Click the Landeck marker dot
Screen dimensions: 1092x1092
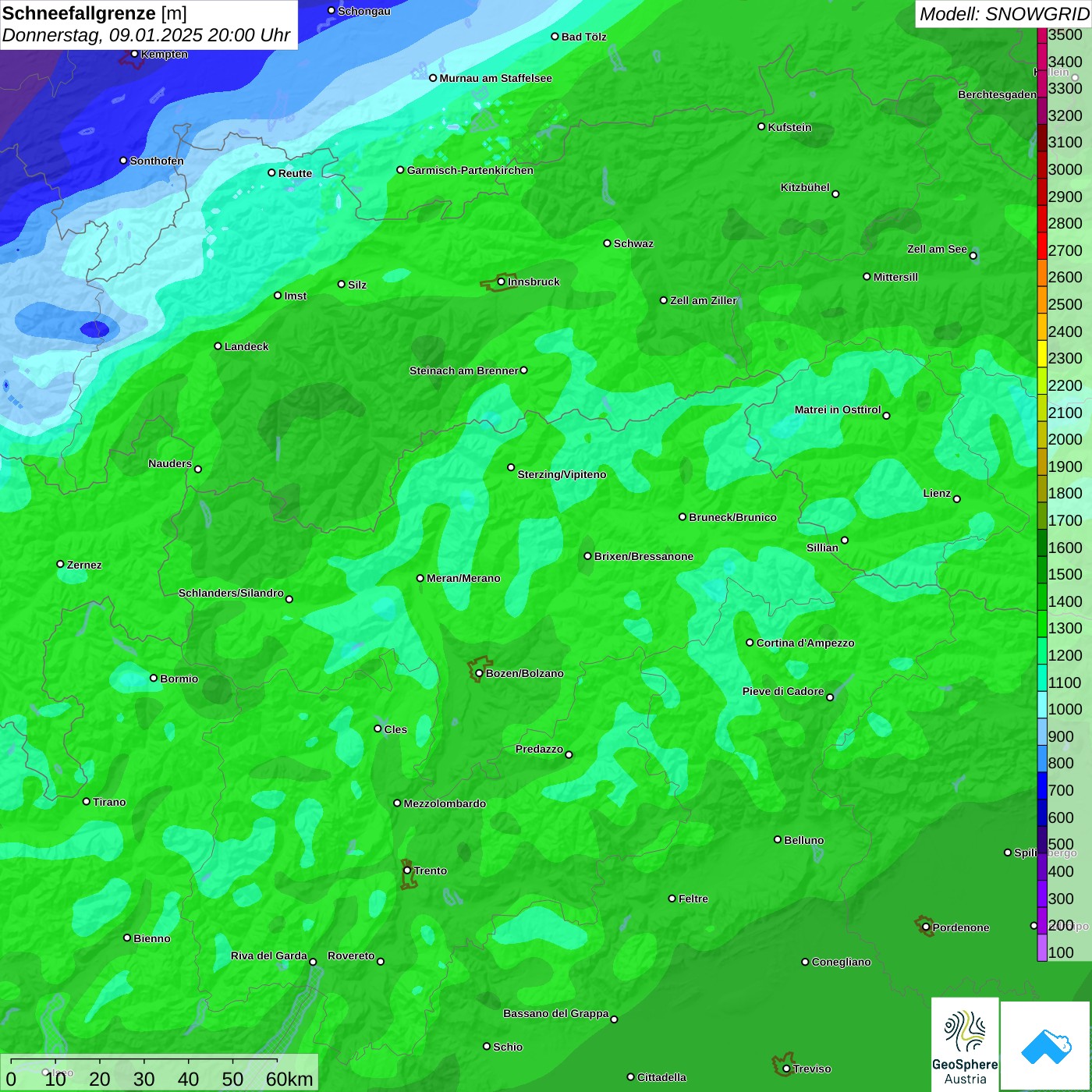point(218,346)
